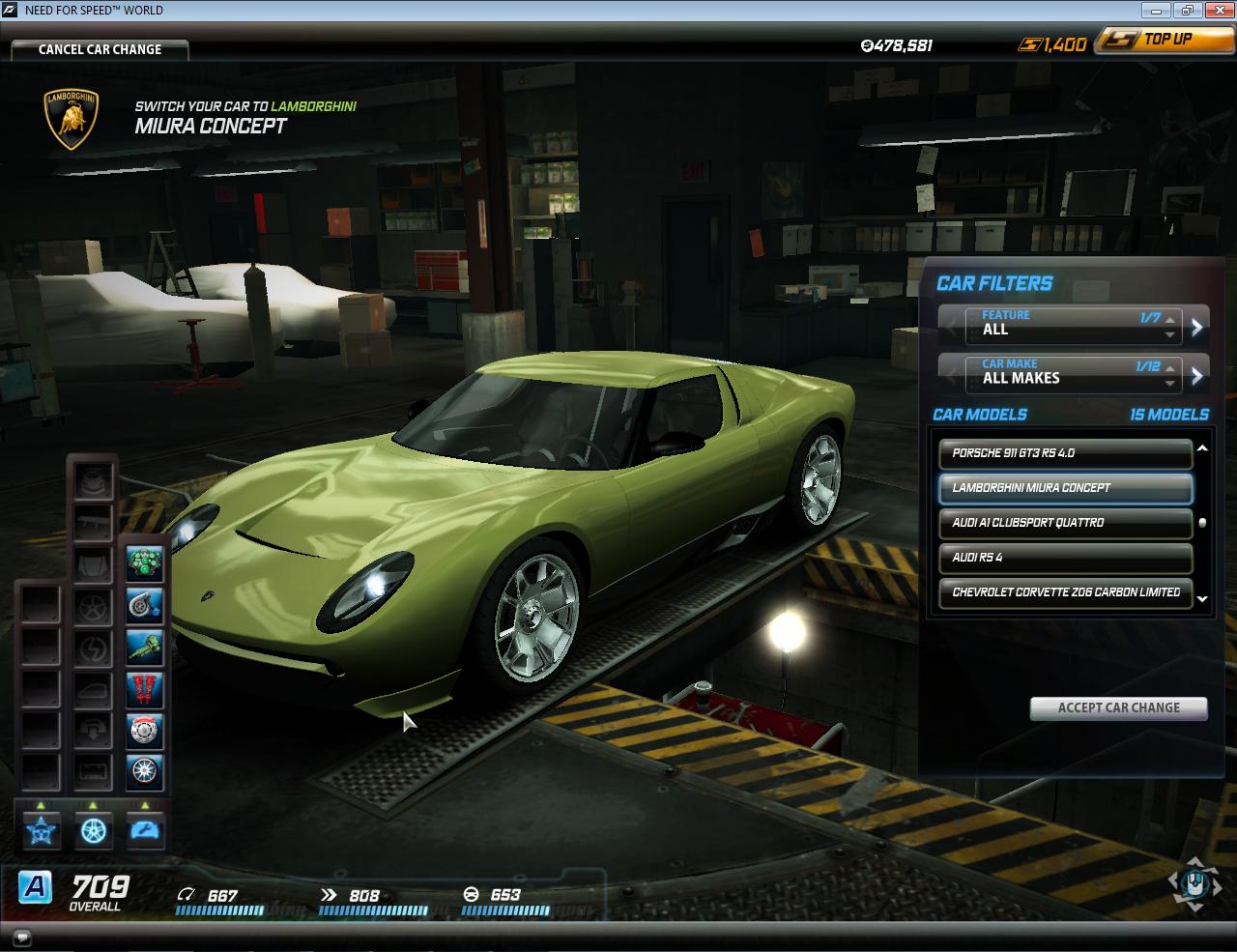Image resolution: width=1237 pixels, height=952 pixels.
Task: Select Porsche 911 GT3 RS 4.0 model
Action: tap(1065, 453)
